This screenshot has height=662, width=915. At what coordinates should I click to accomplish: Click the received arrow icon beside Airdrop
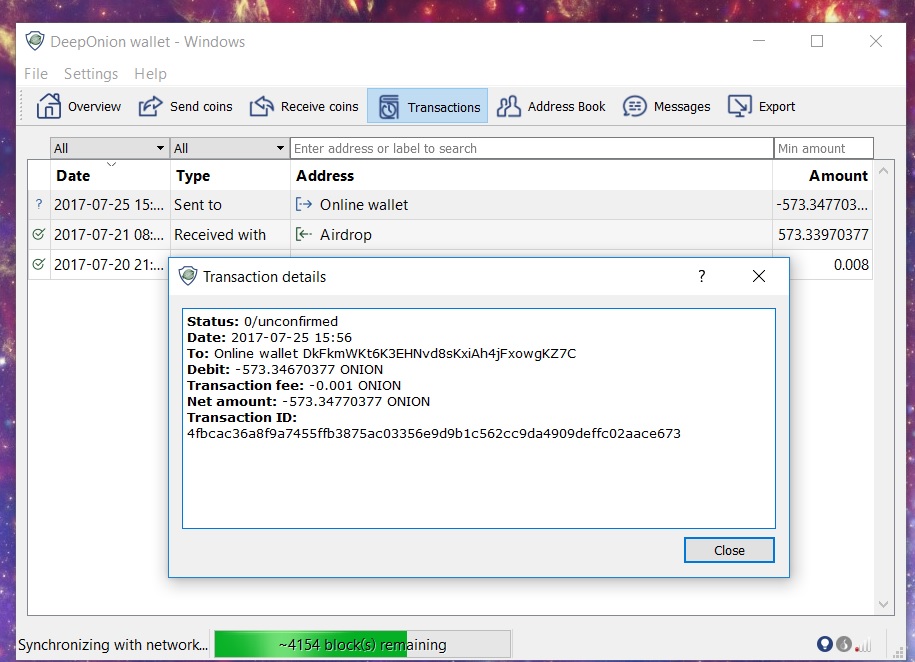point(303,235)
